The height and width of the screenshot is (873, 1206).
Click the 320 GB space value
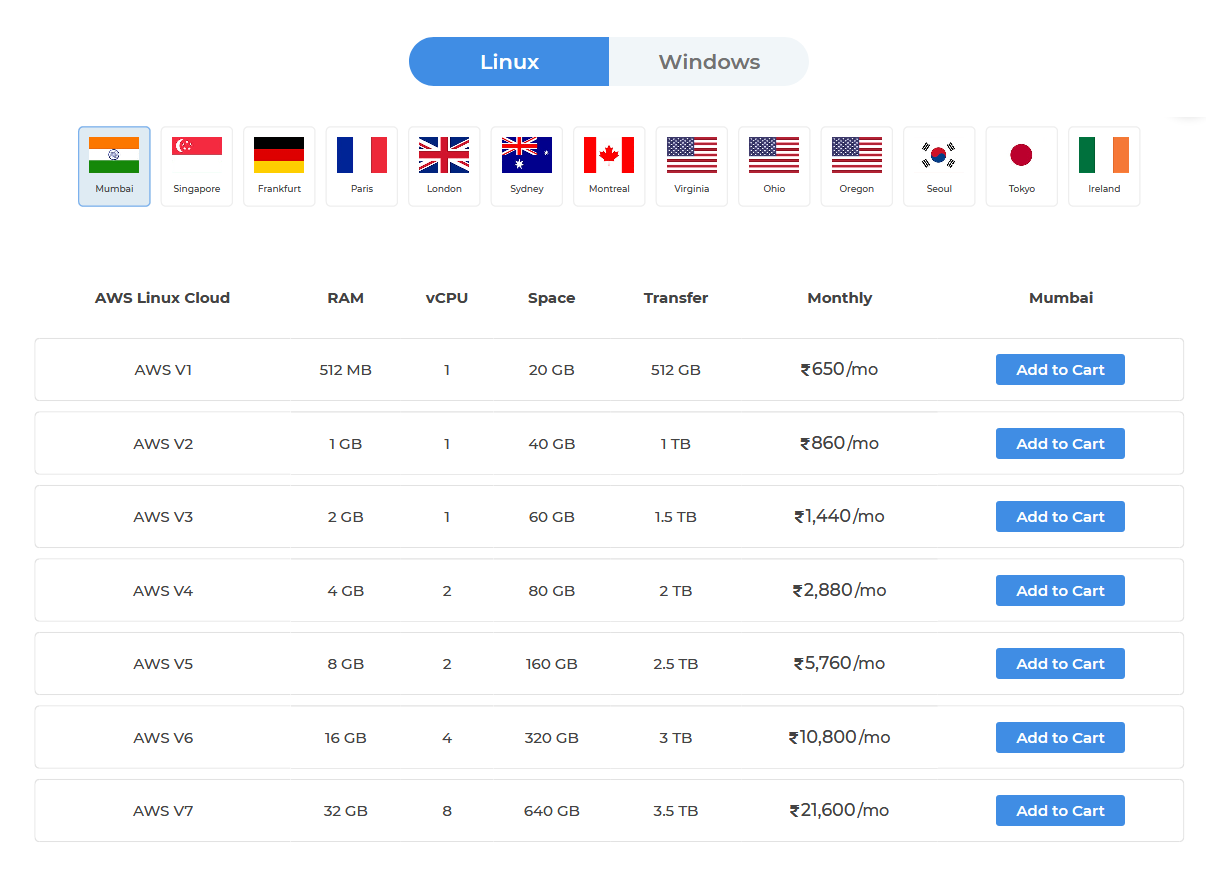(x=552, y=738)
